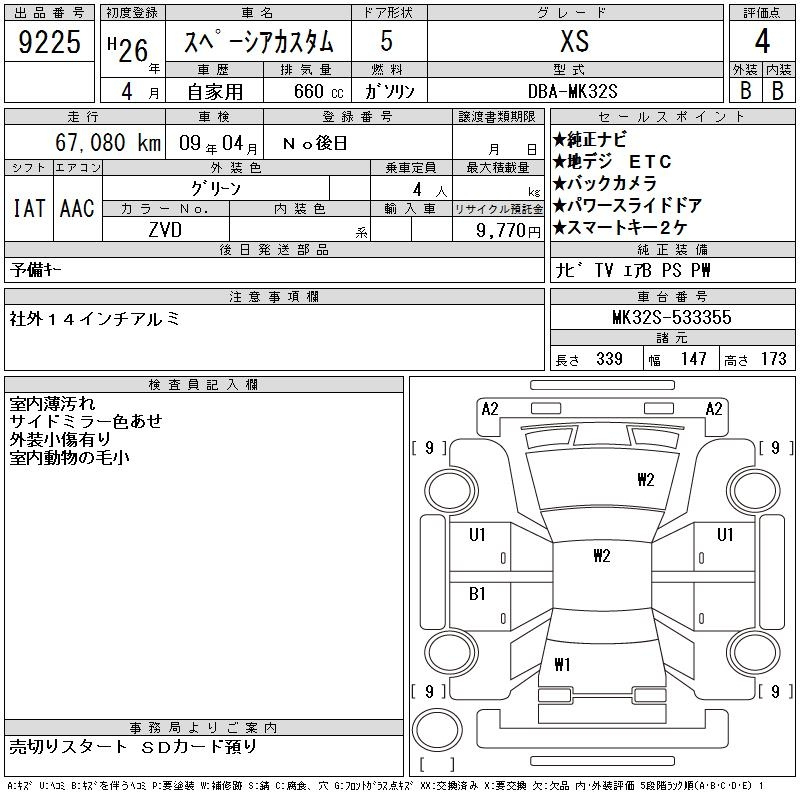Click the 社外14インチアルミ note
The width and height of the screenshot is (800, 800).
point(95,318)
